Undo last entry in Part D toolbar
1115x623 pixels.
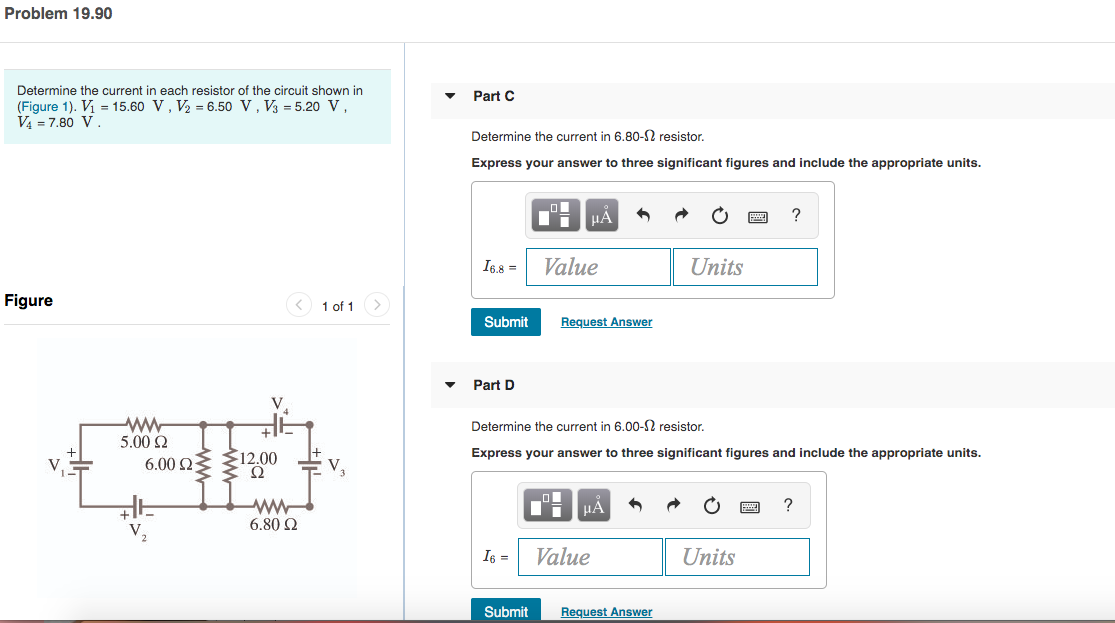[x=635, y=505]
